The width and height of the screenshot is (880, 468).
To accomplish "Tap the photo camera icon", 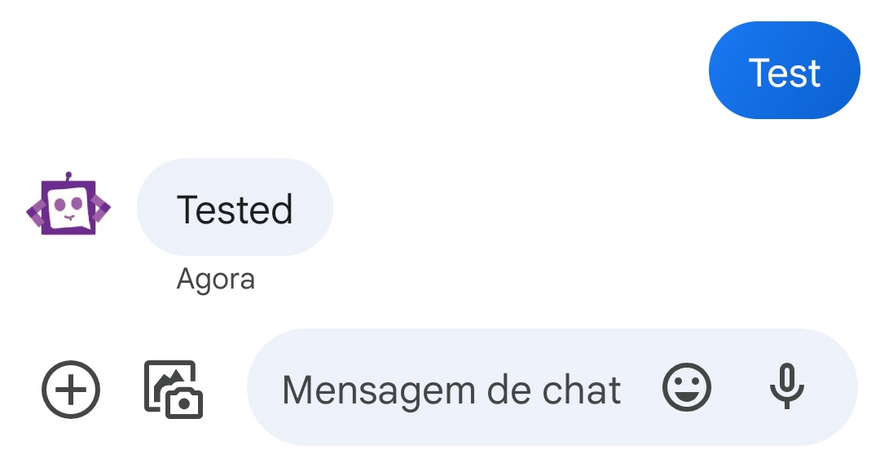I will coord(173,388).
